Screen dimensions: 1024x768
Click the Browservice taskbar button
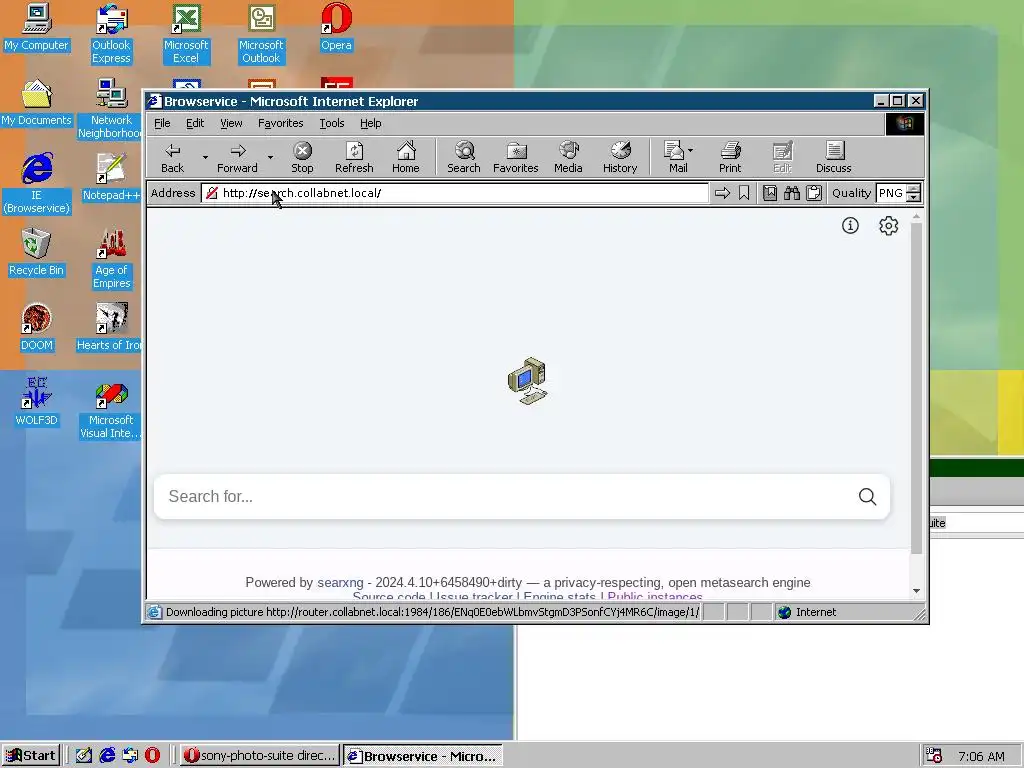[423, 756]
